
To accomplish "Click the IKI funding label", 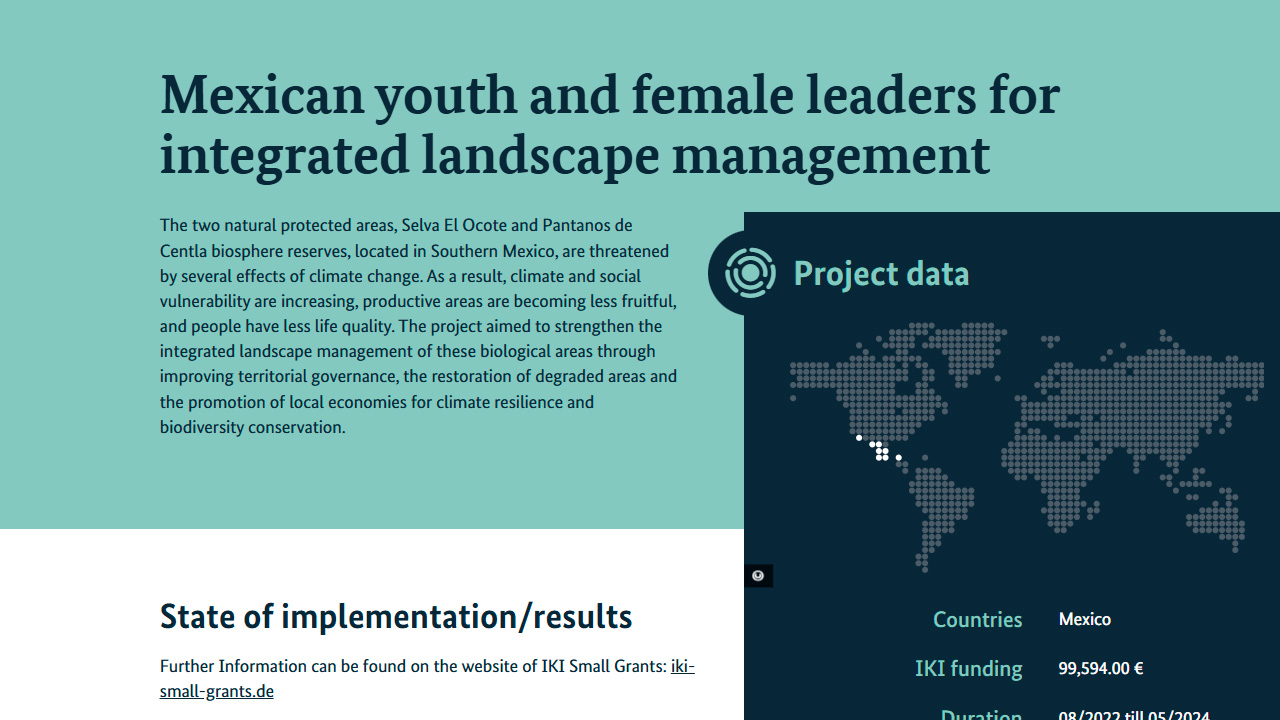I will pos(968,668).
